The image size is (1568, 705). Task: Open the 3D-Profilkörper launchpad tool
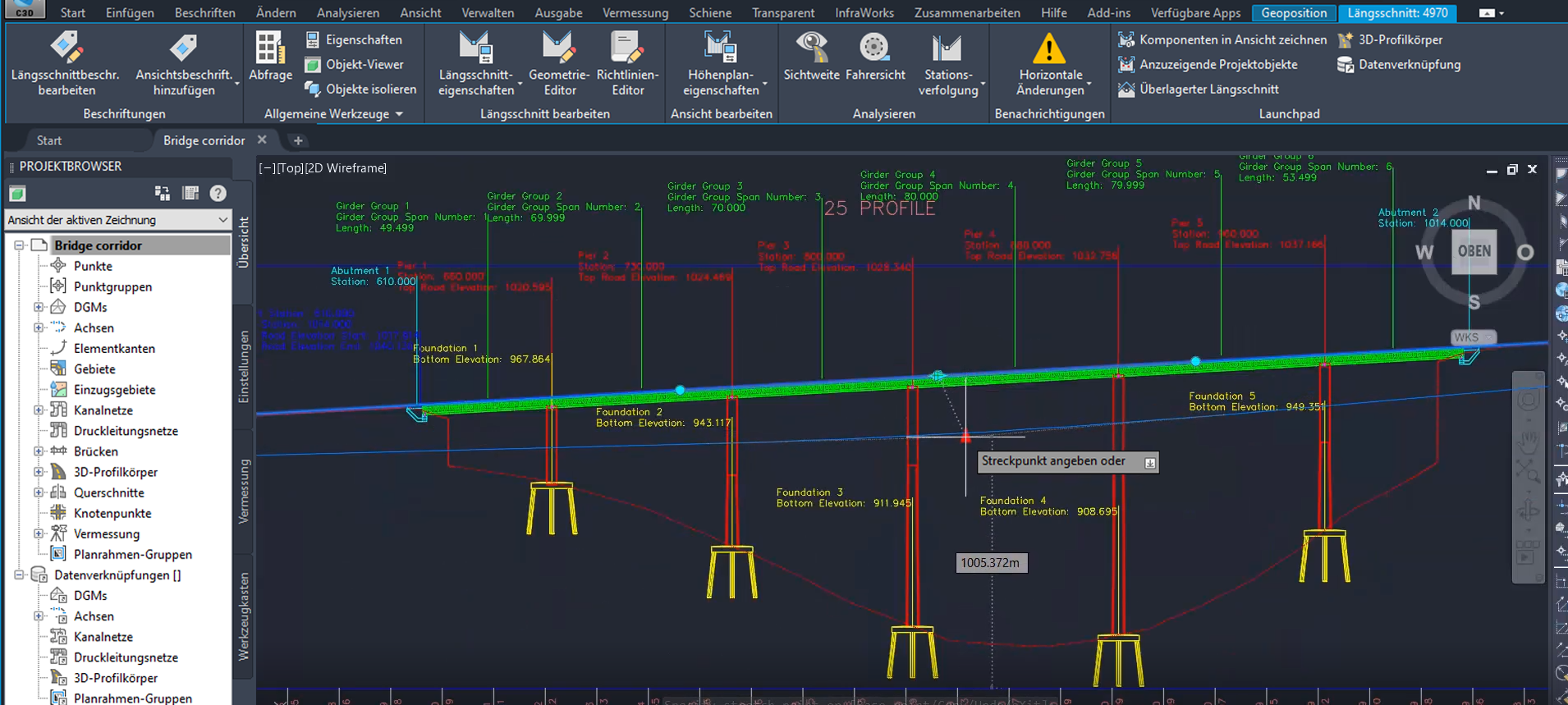pos(1390,39)
